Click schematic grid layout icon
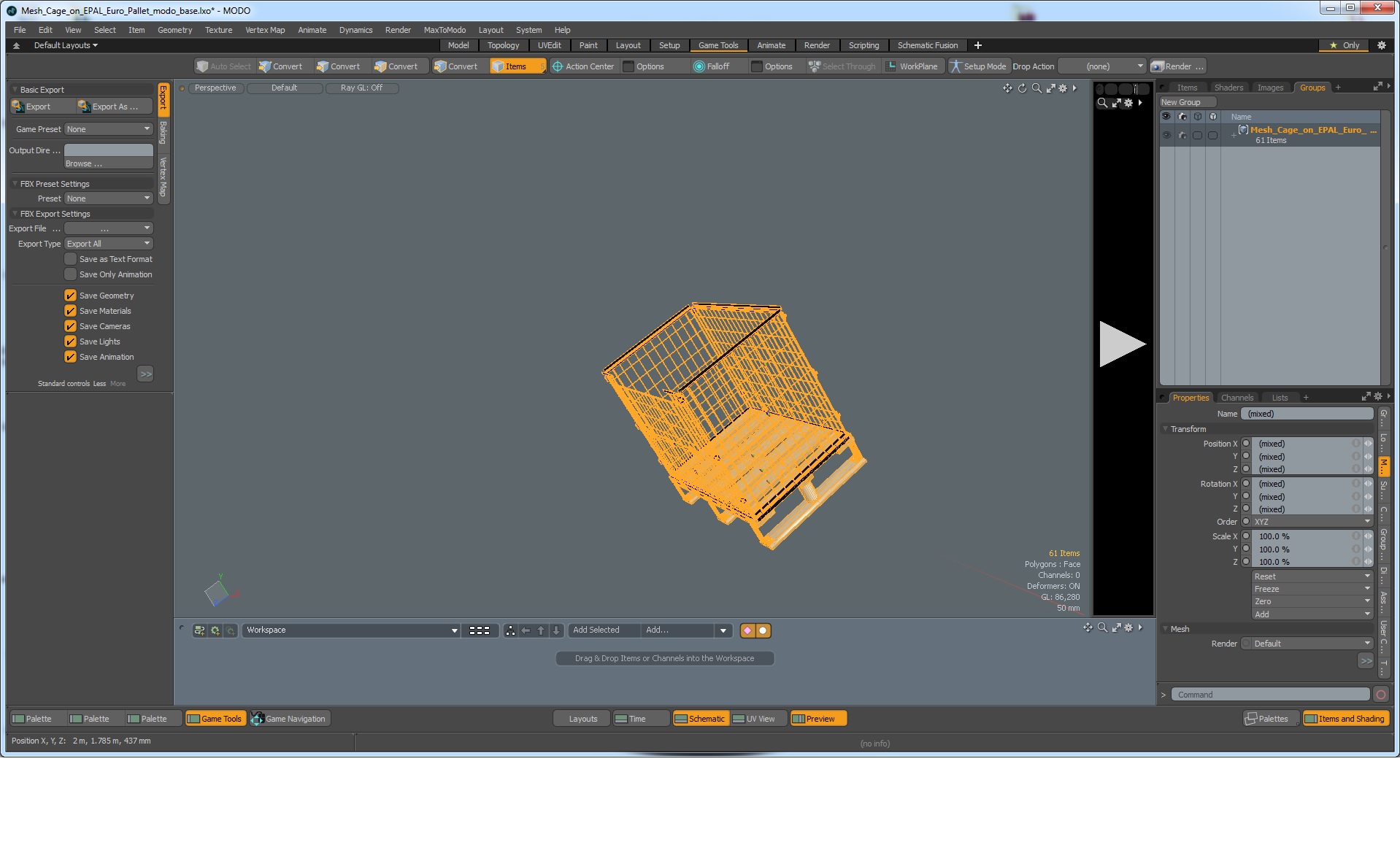 pos(480,630)
